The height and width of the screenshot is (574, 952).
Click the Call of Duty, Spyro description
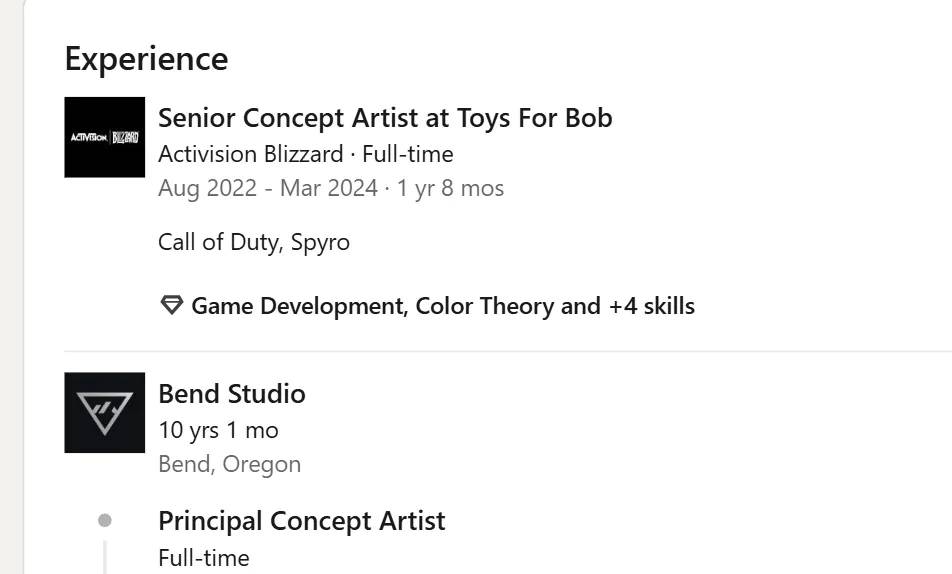[254, 242]
